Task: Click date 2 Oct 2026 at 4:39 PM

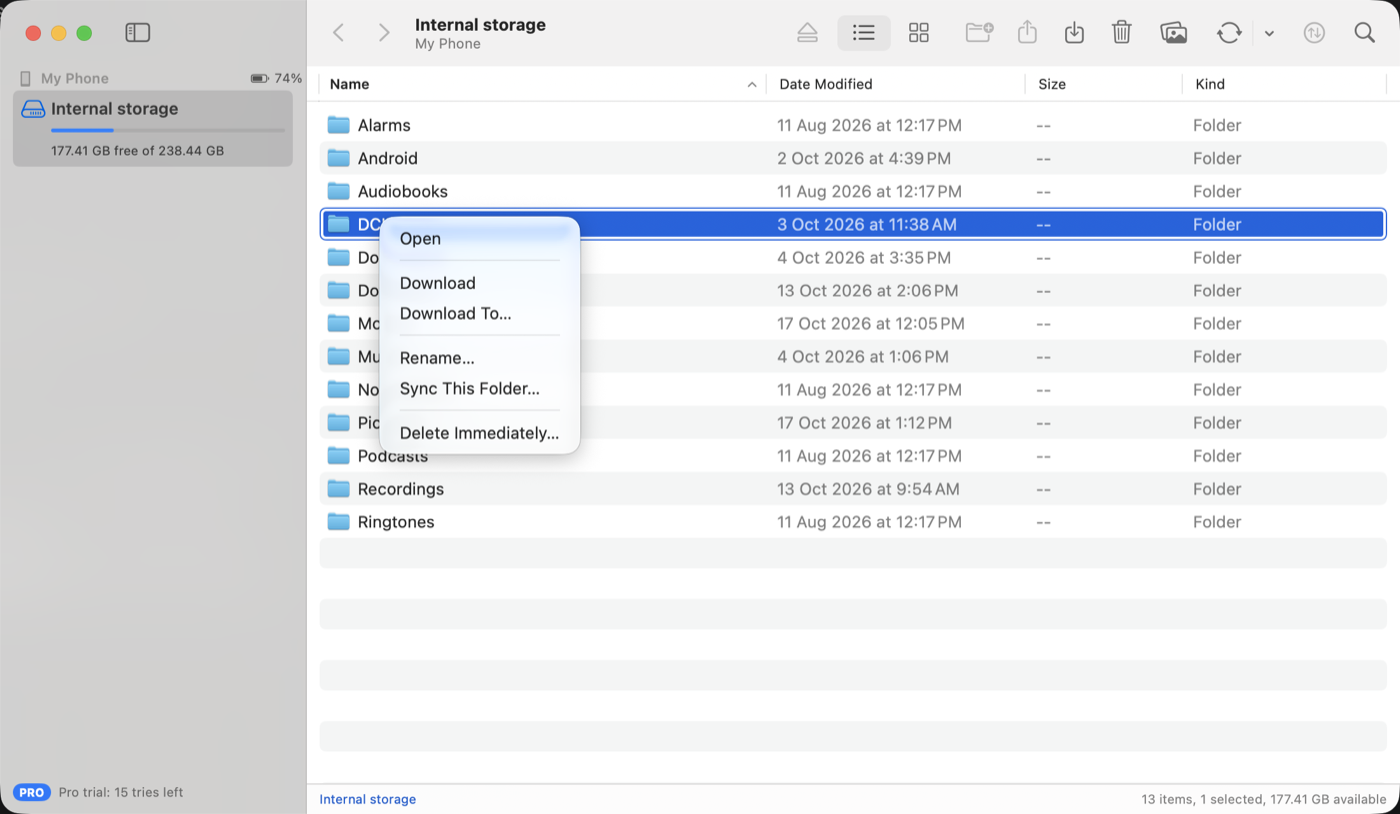Action: click(864, 158)
